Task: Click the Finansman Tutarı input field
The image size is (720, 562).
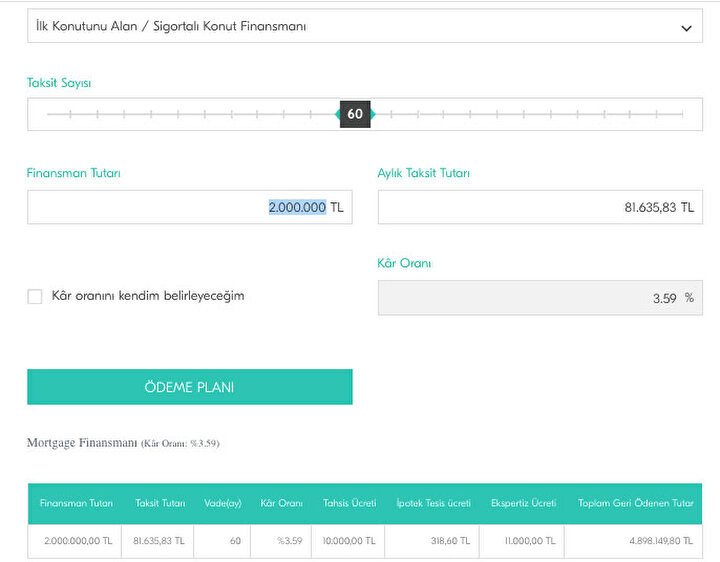Action: [x=190, y=207]
